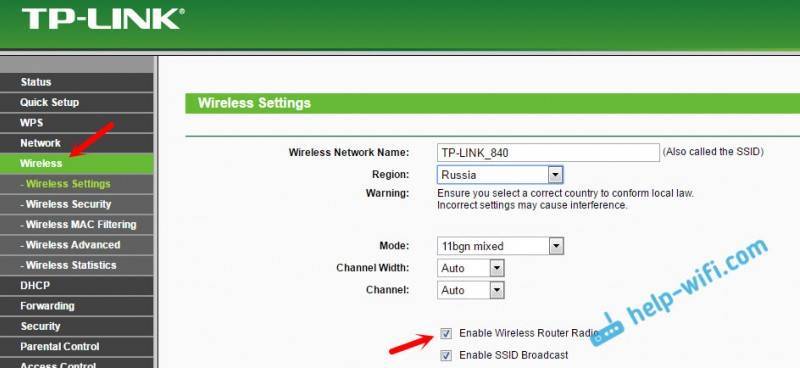Screen dimensions: 800x368
Task: View Wireless Statistics page
Action: pyautogui.click(x=77, y=265)
